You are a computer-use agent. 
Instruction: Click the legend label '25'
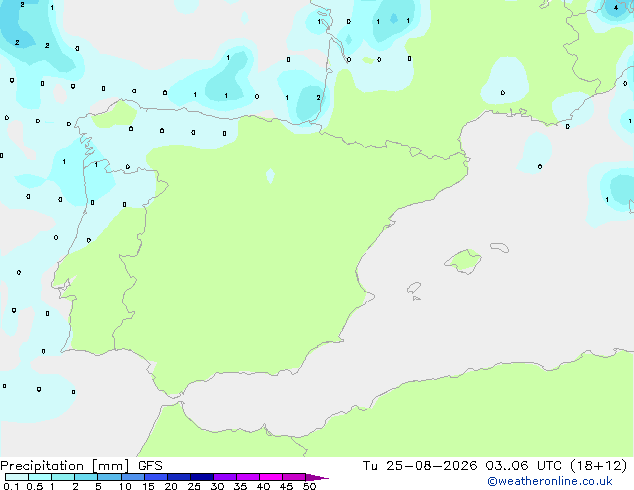194,486
